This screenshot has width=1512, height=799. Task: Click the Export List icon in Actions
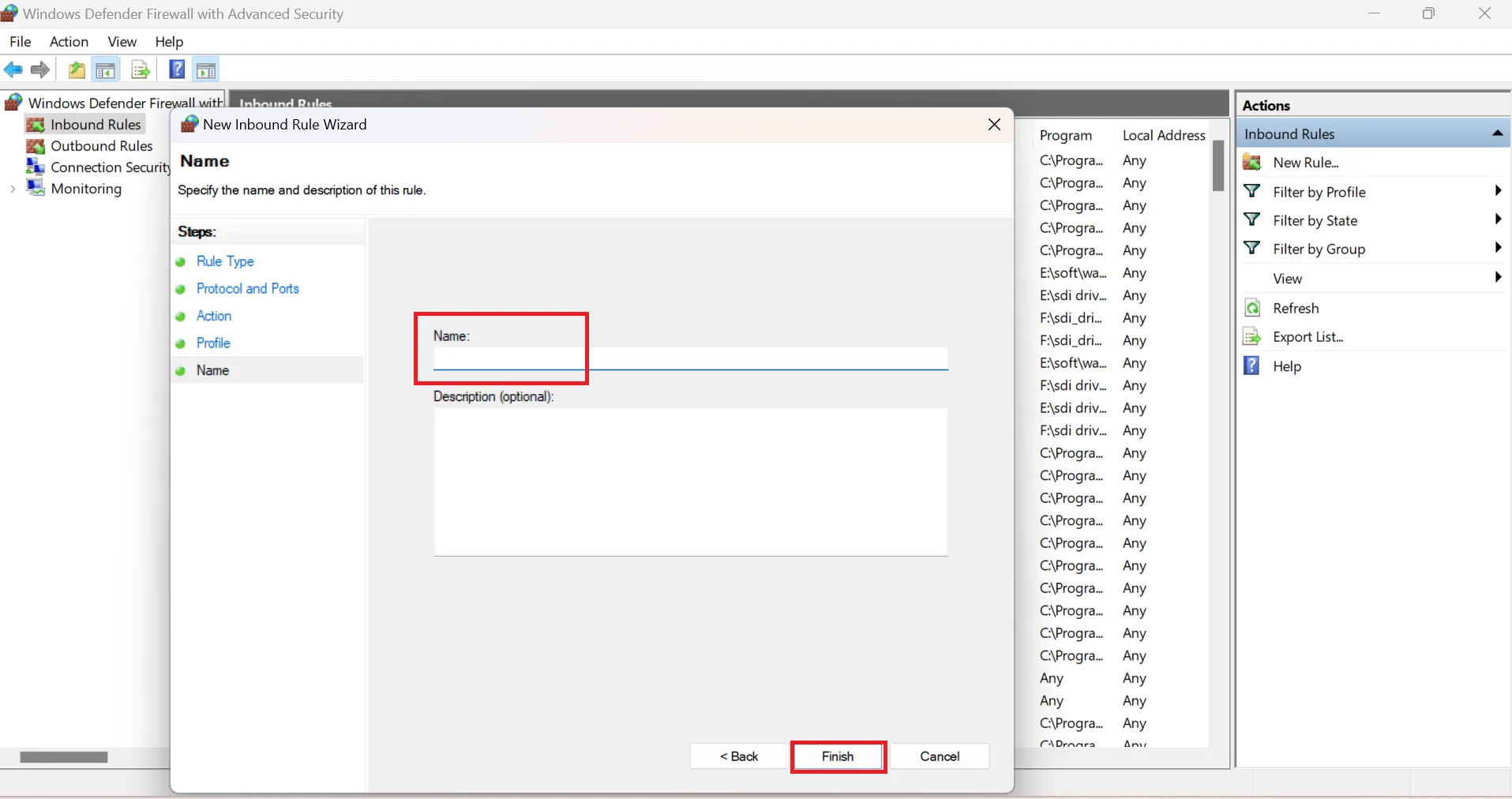pos(1252,337)
